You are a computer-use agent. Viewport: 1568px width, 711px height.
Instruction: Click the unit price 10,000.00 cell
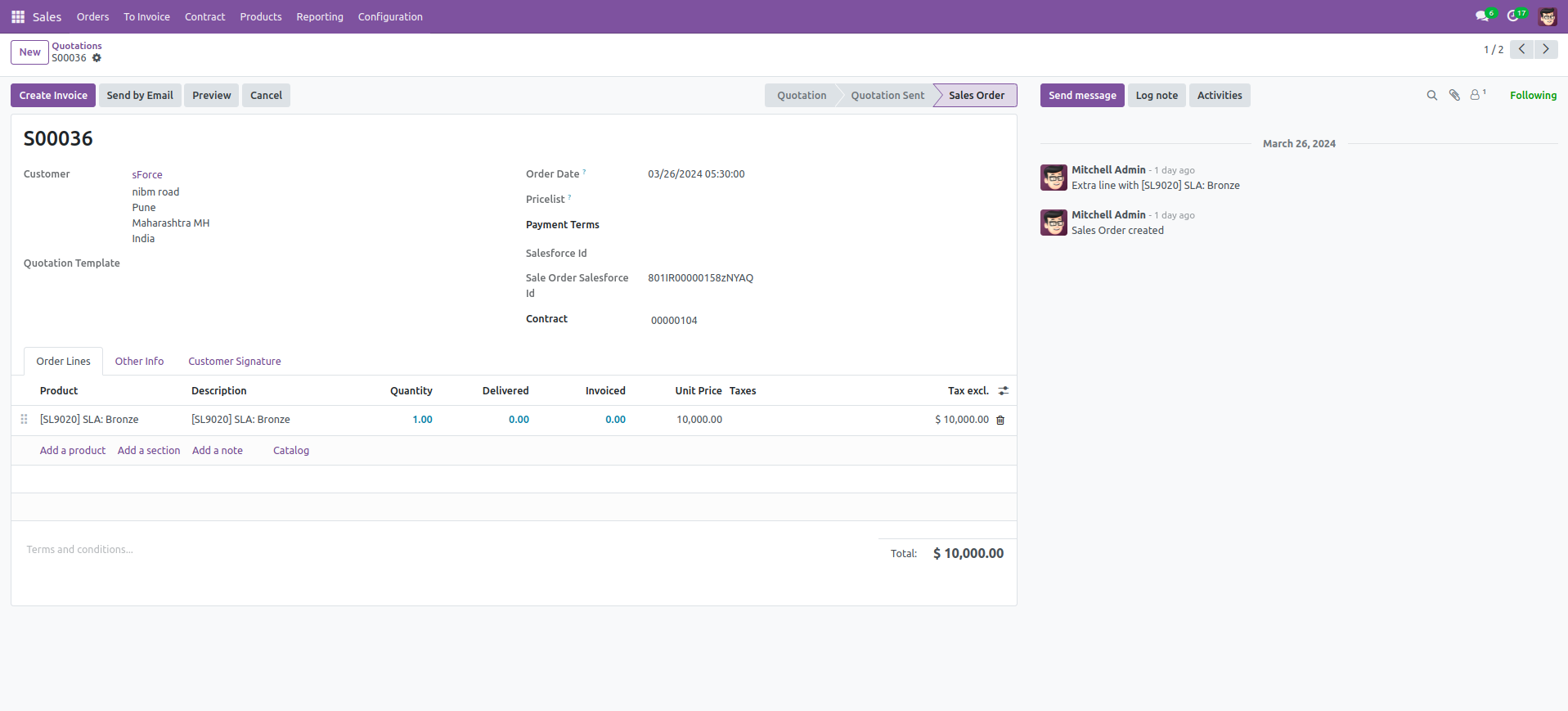tap(699, 420)
